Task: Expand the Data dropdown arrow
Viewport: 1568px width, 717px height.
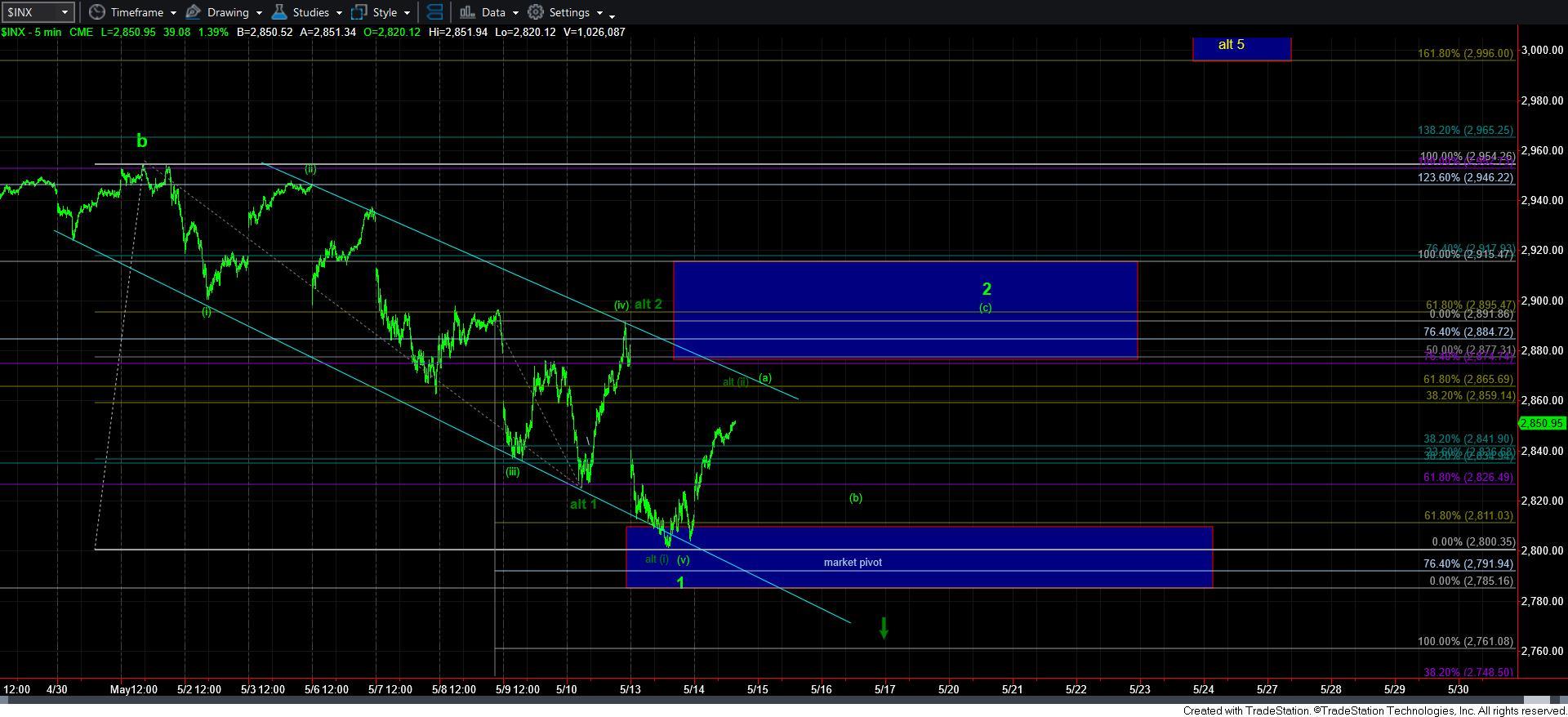Action: click(x=515, y=13)
